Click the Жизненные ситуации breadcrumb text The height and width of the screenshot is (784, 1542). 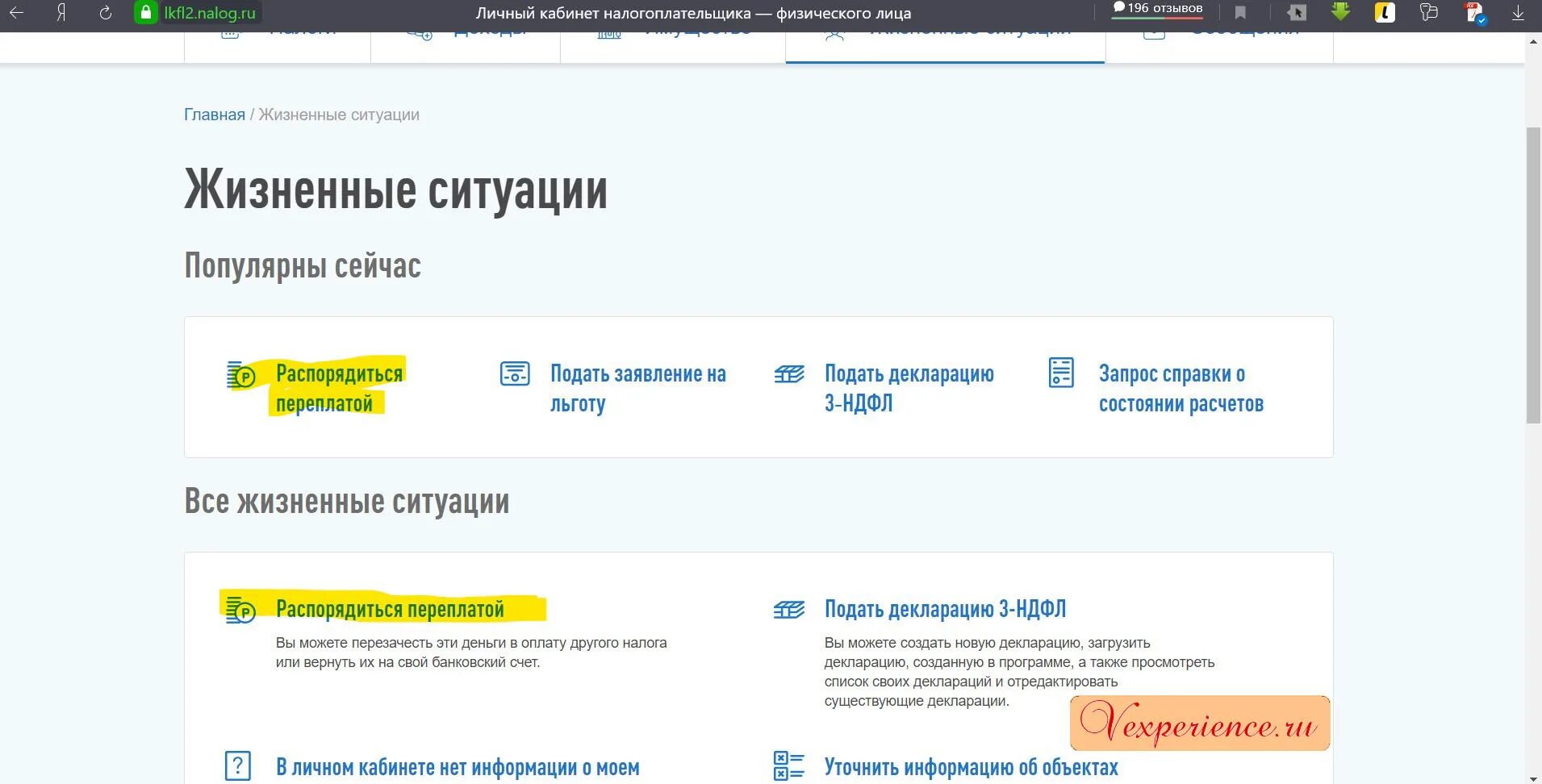tap(339, 115)
